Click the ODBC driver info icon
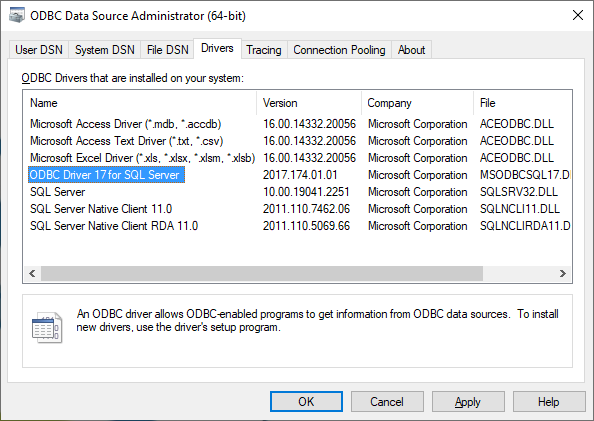The image size is (594, 421). [47, 327]
